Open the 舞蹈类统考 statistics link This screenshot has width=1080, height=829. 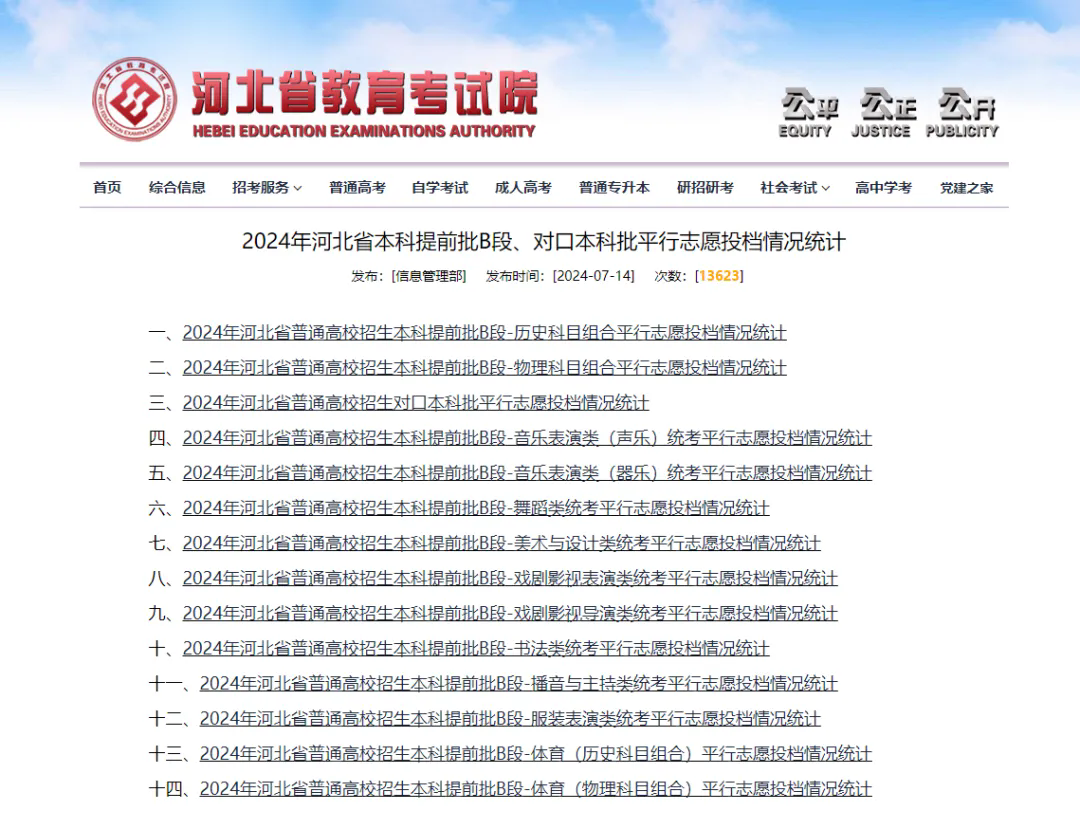[476, 508]
